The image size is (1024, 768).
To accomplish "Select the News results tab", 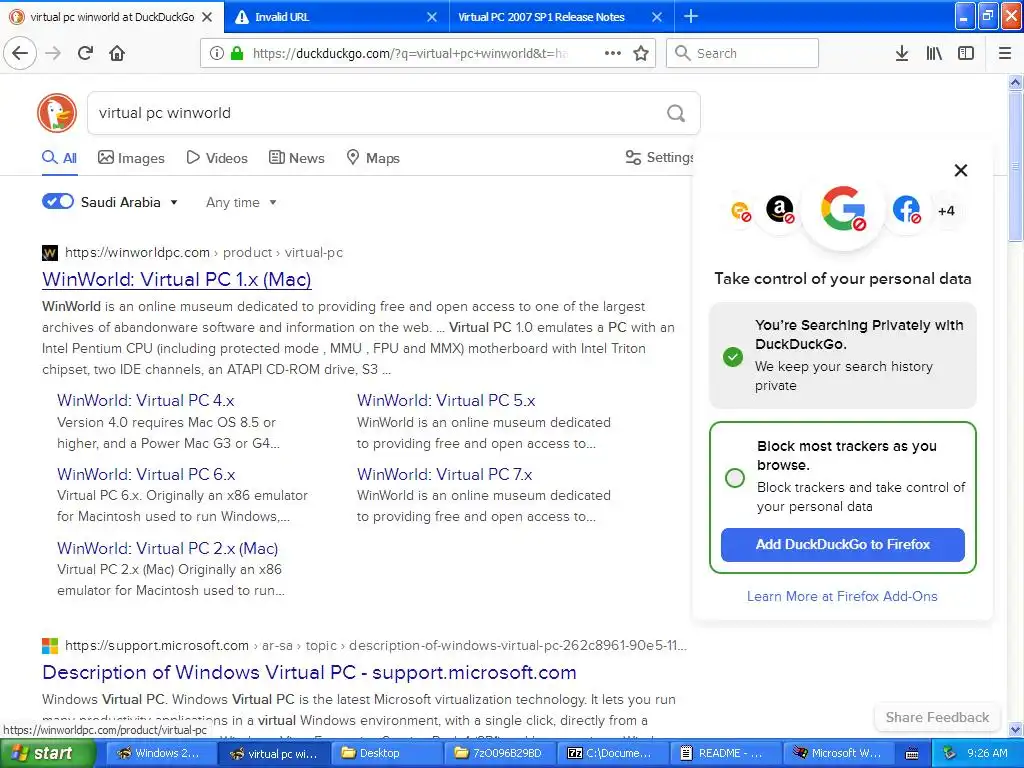I will coord(296,158).
